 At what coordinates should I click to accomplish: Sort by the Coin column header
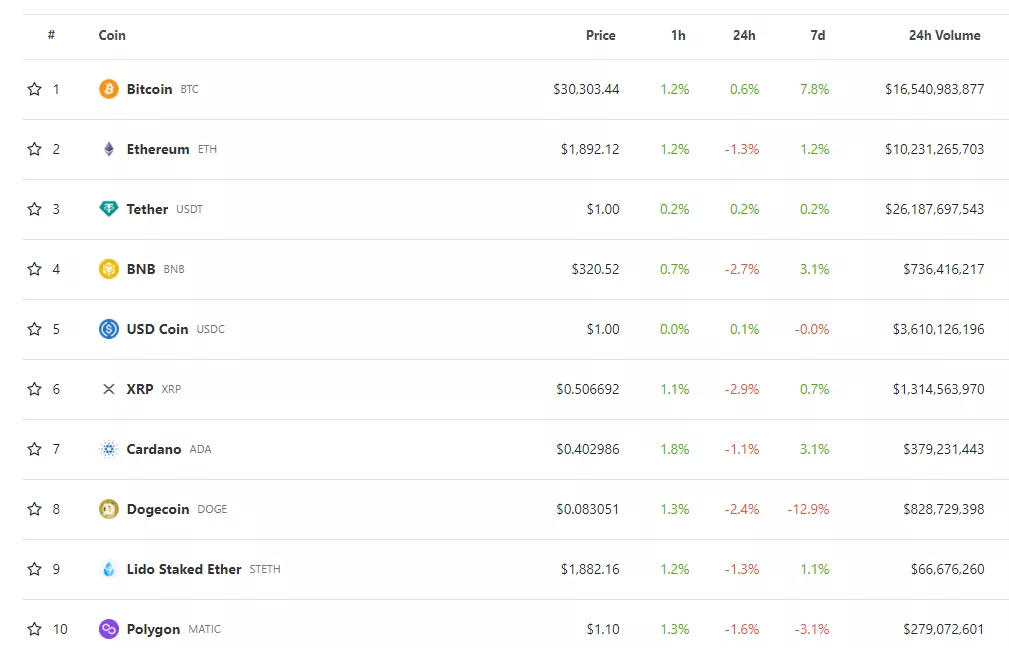[x=112, y=35]
